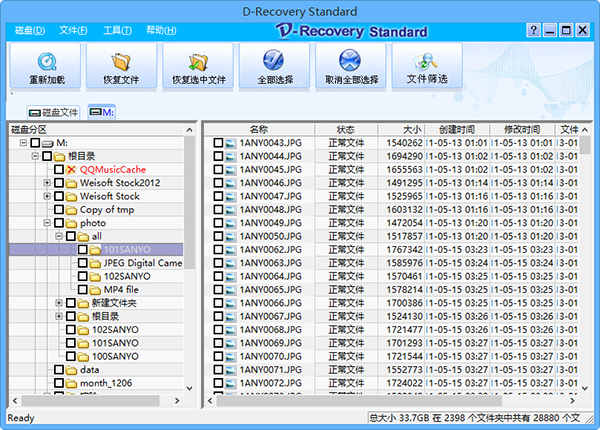The width and height of the screenshot is (600, 430).
Task: Click the image icon of 1ANY0064.JPG
Action: [x=231, y=277]
